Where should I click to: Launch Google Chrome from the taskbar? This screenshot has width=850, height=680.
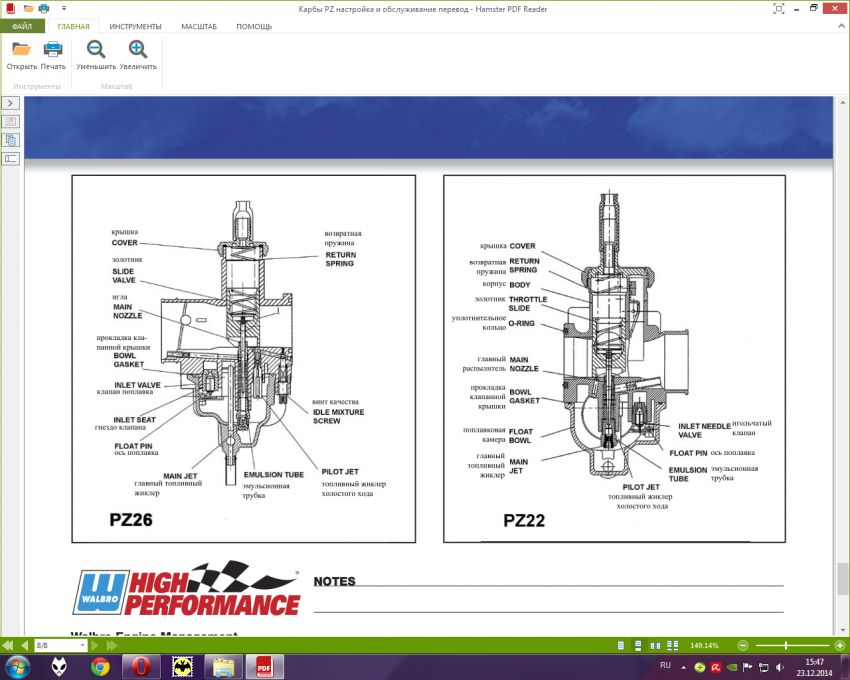(100, 666)
